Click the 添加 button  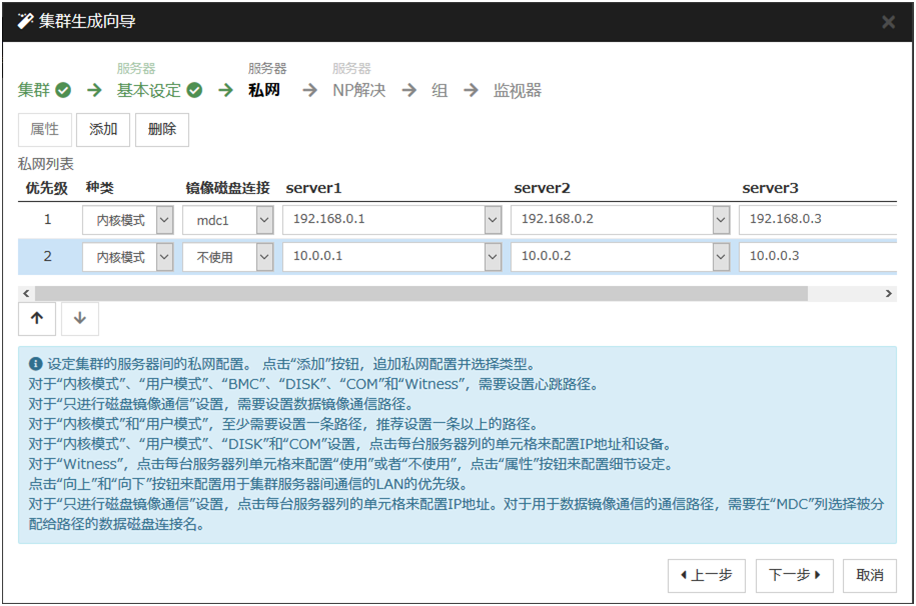pyautogui.click(x=103, y=130)
